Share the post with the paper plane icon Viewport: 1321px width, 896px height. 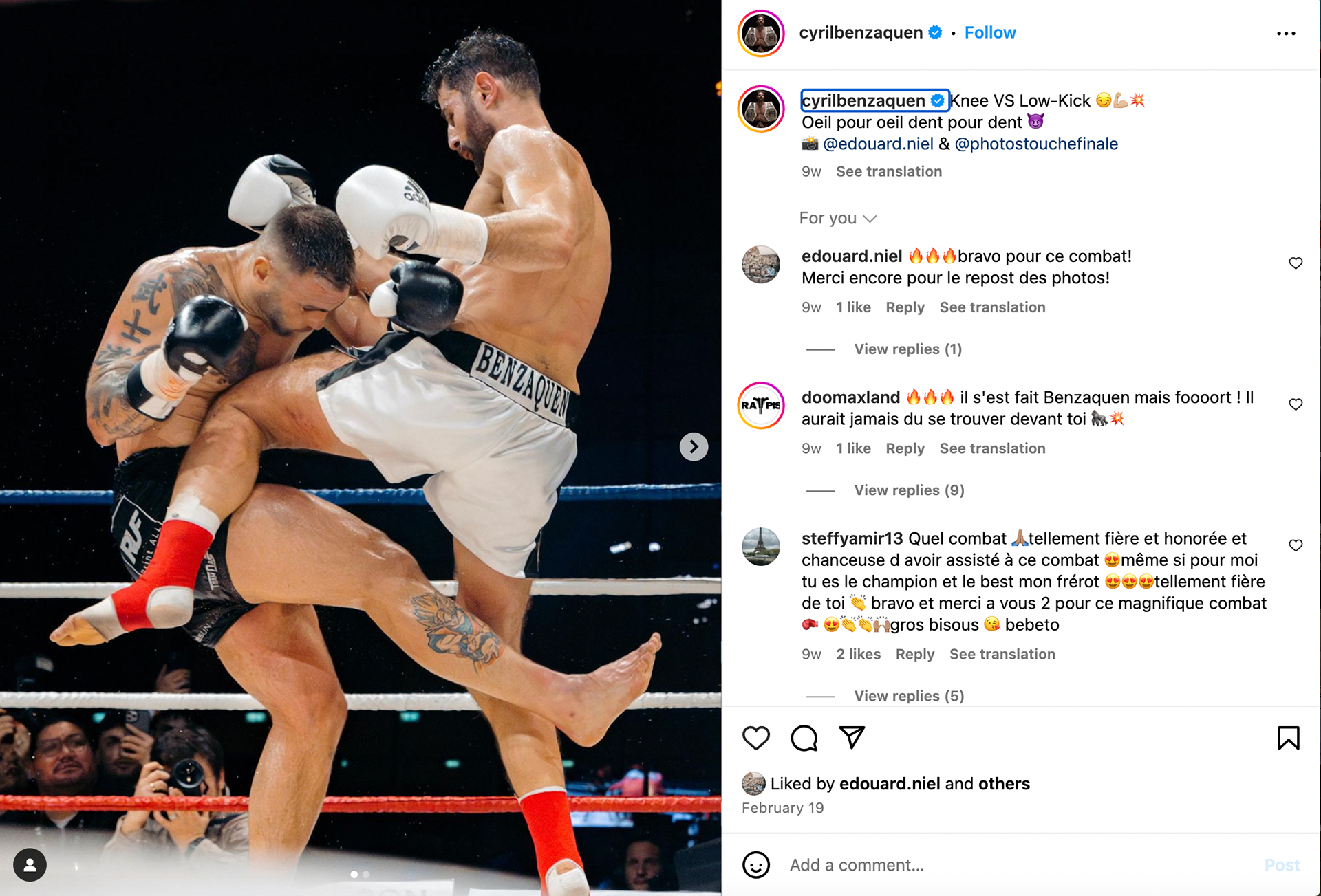click(852, 737)
